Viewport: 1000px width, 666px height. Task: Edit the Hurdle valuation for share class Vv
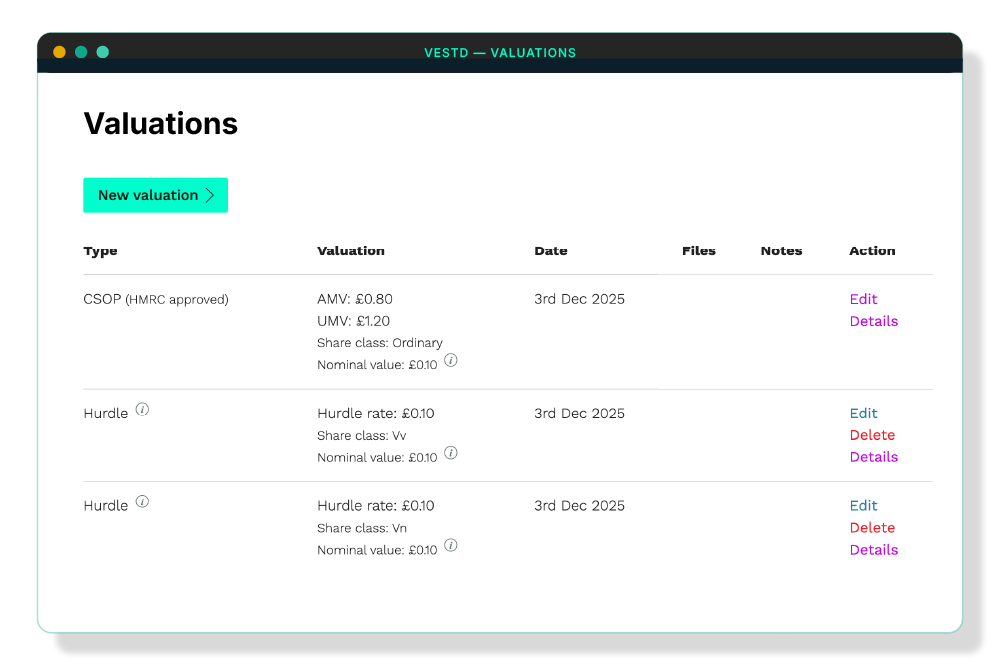(x=864, y=413)
